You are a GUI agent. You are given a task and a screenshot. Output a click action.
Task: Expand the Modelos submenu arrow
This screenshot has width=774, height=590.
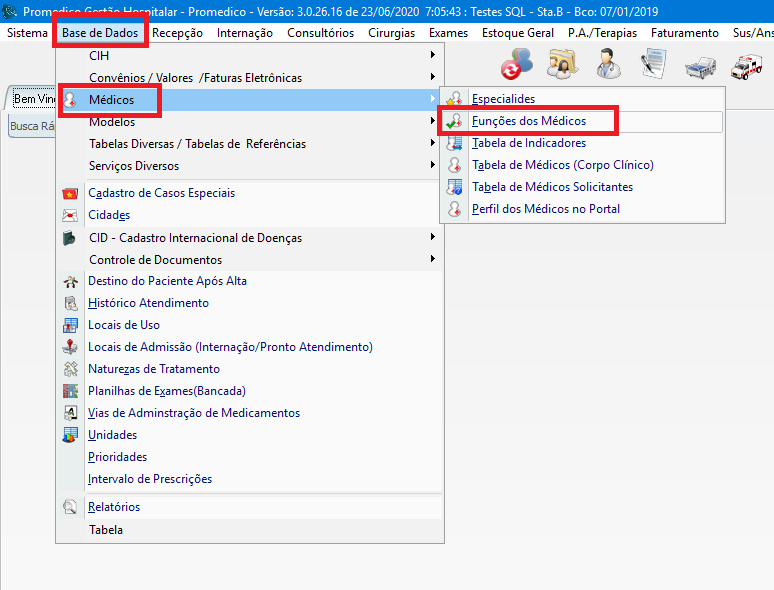(432, 120)
